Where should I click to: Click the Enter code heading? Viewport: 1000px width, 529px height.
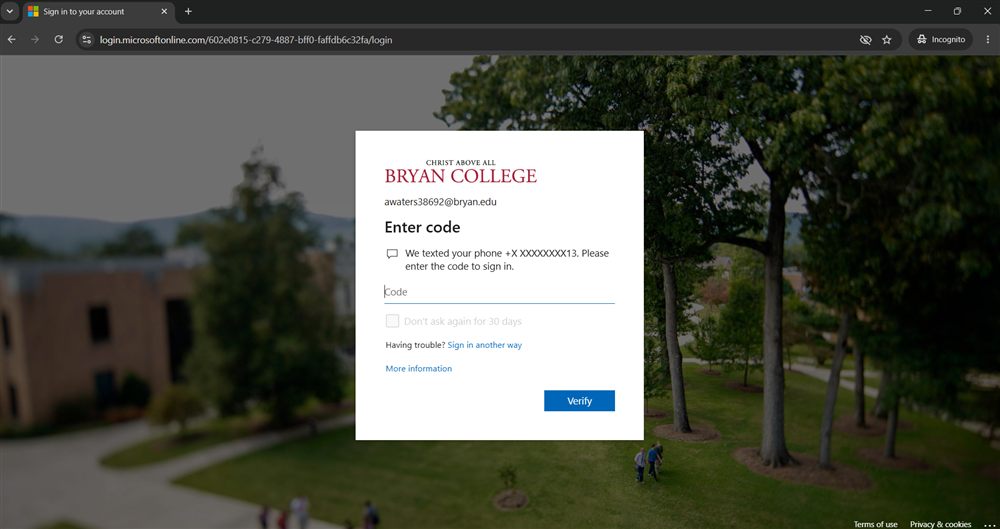point(422,227)
